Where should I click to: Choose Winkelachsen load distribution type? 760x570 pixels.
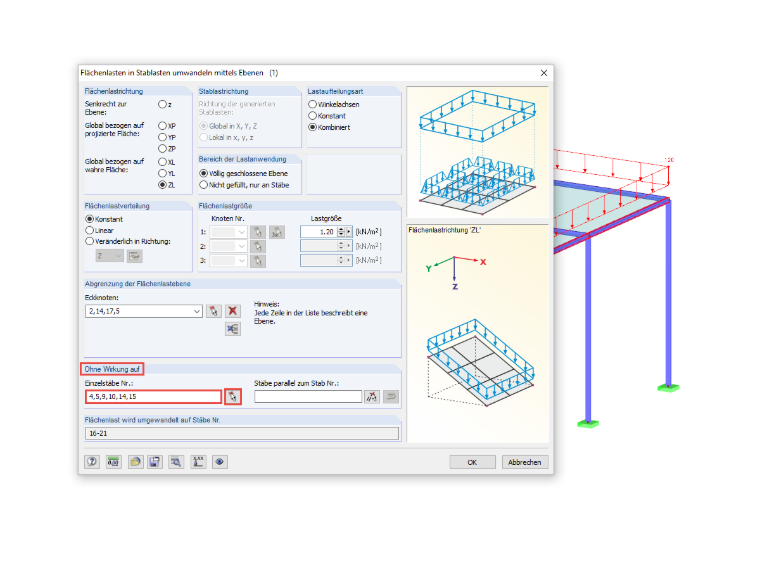pyautogui.click(x=313, y=104)
